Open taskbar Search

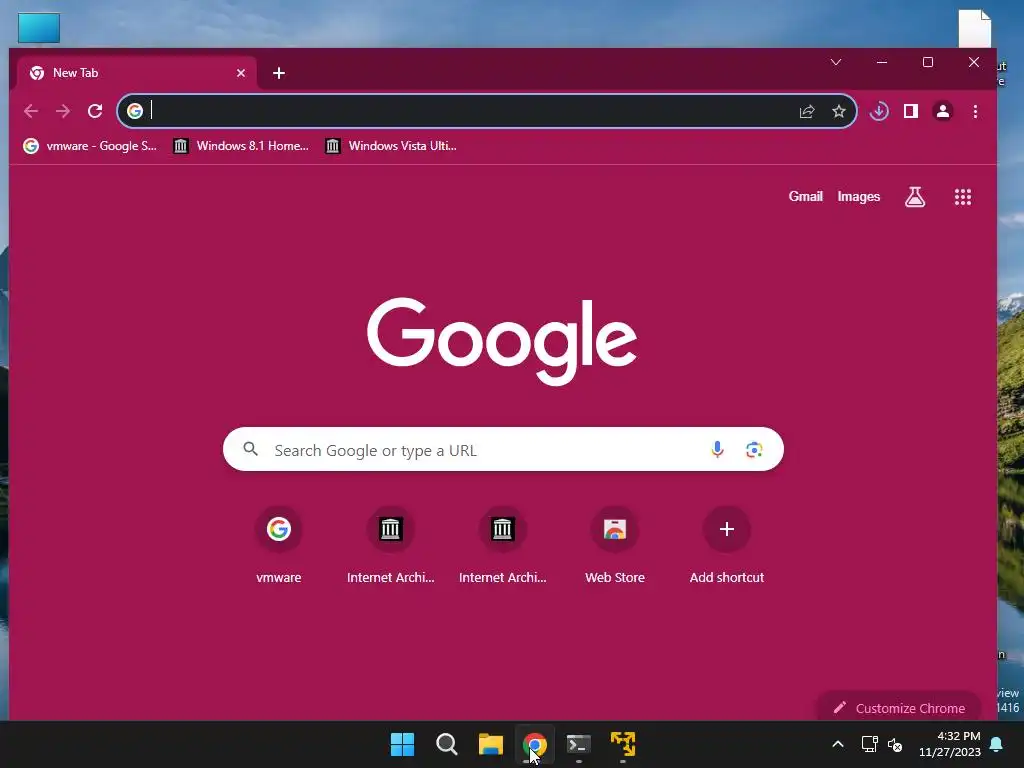(x=447, y=744)
